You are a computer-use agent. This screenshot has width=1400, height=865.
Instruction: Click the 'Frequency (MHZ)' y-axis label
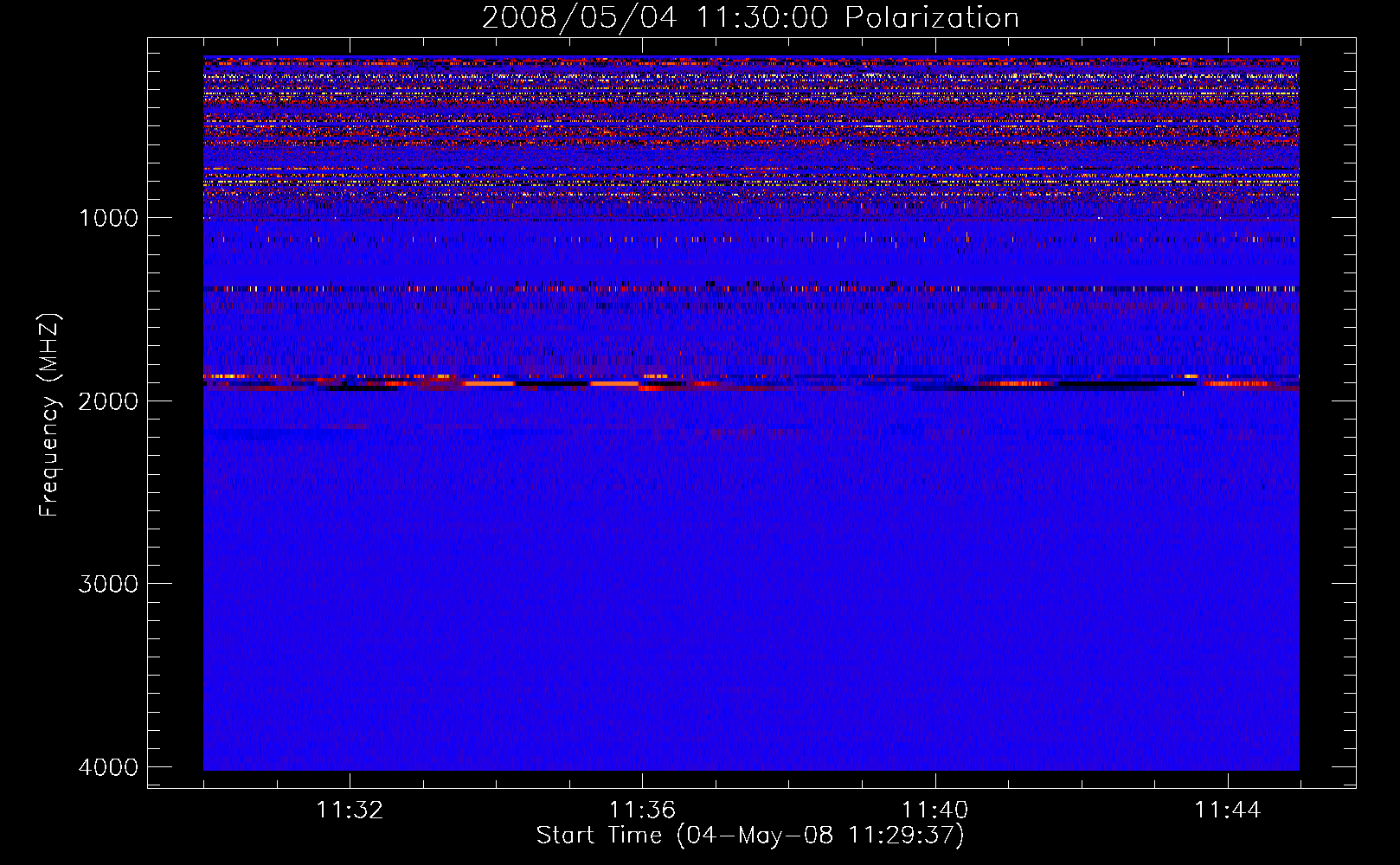coord(48,415)
